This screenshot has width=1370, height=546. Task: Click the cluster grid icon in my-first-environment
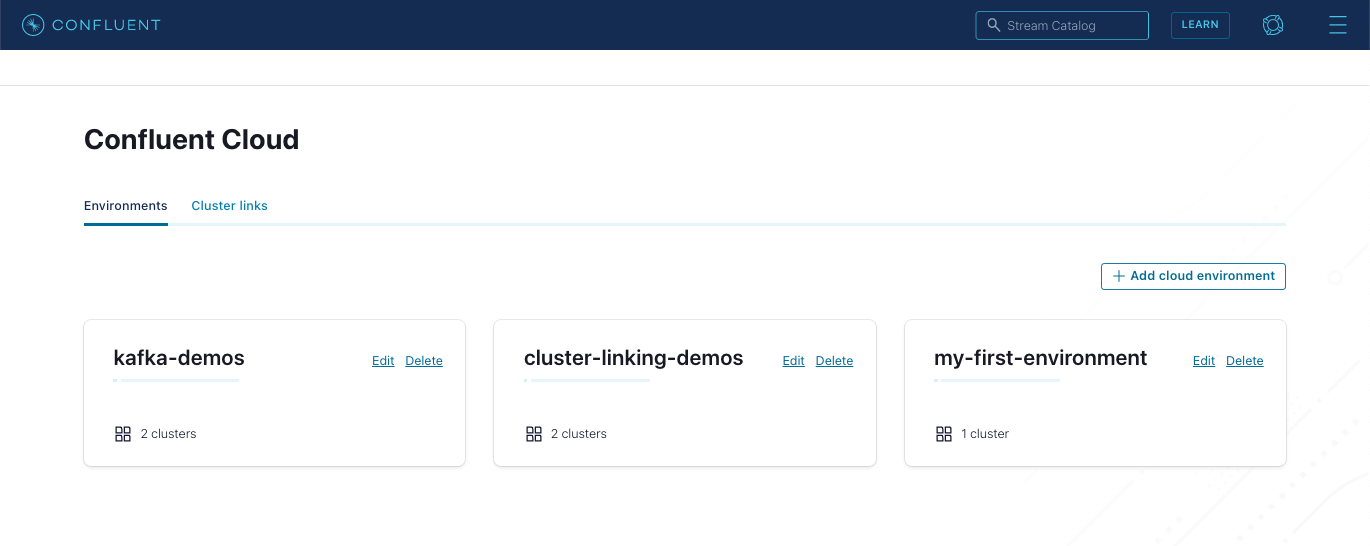[944, 434]
